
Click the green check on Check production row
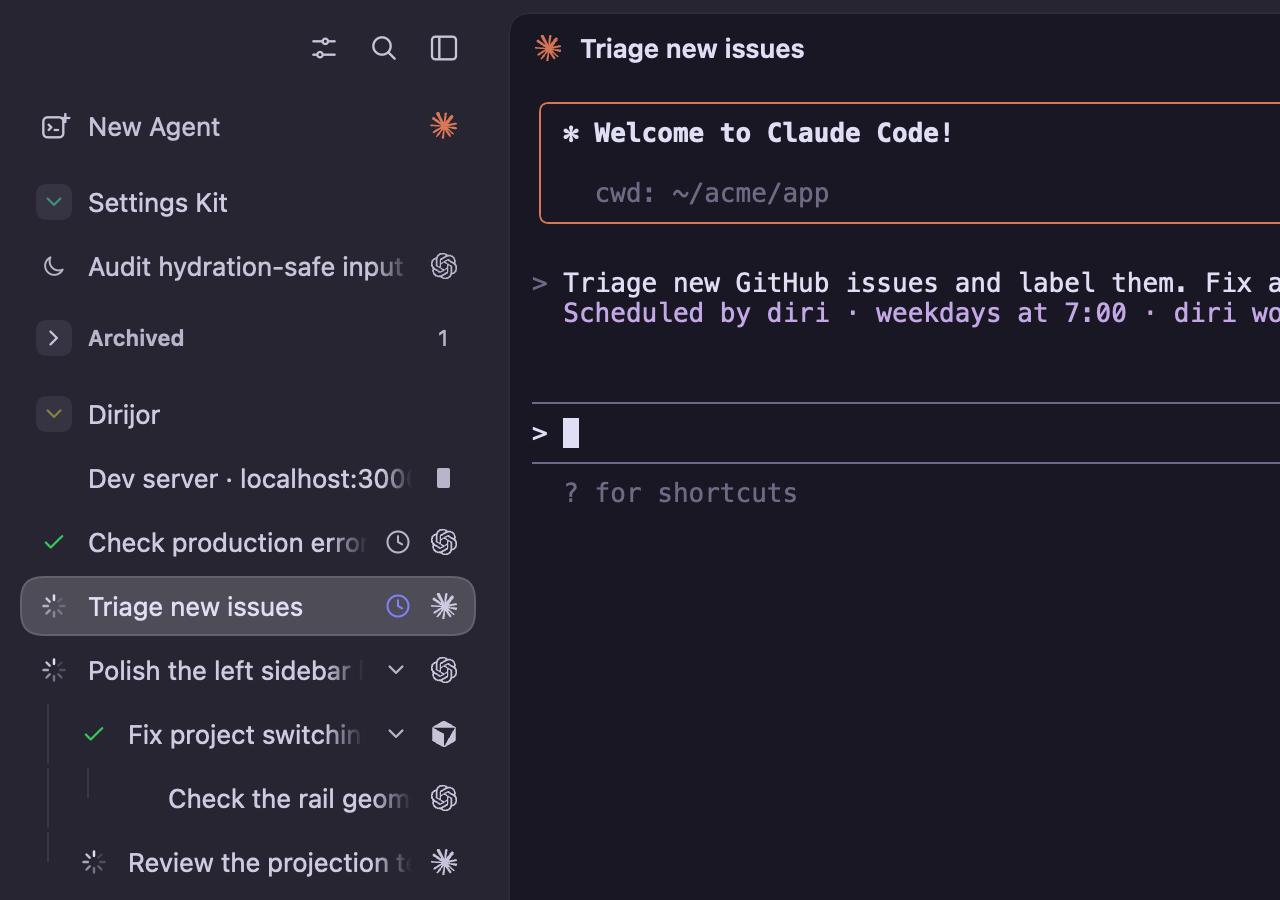point(54,542)
